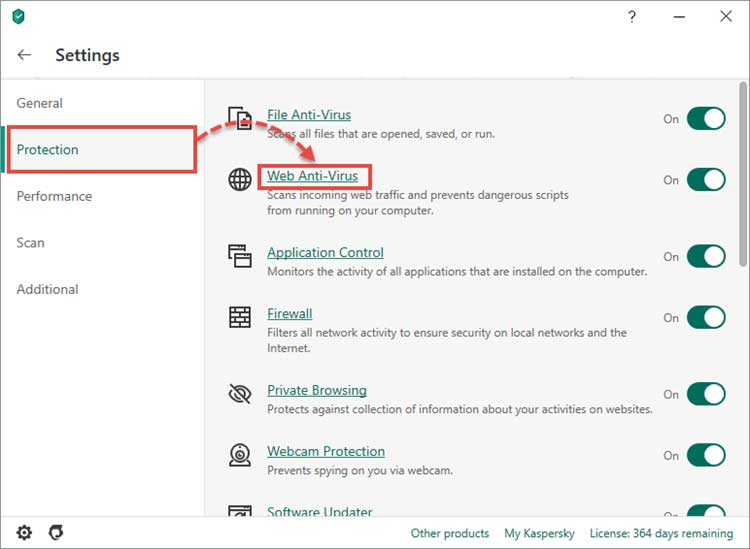Open help via the question mark icon

pyautogui.click(x=632, y=17)
